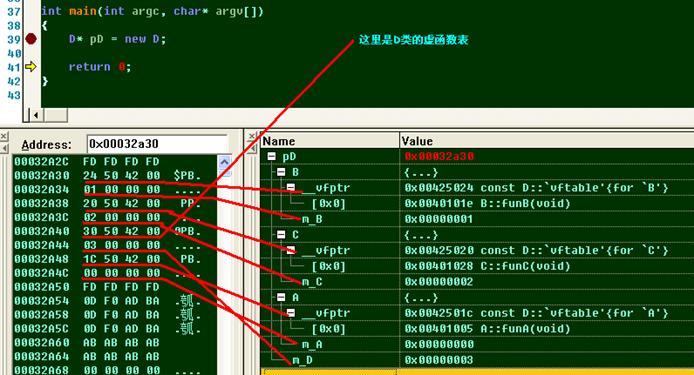Screen dimensions: 694x375
Task: Collapse the pD root node
Action: [271, 156]
